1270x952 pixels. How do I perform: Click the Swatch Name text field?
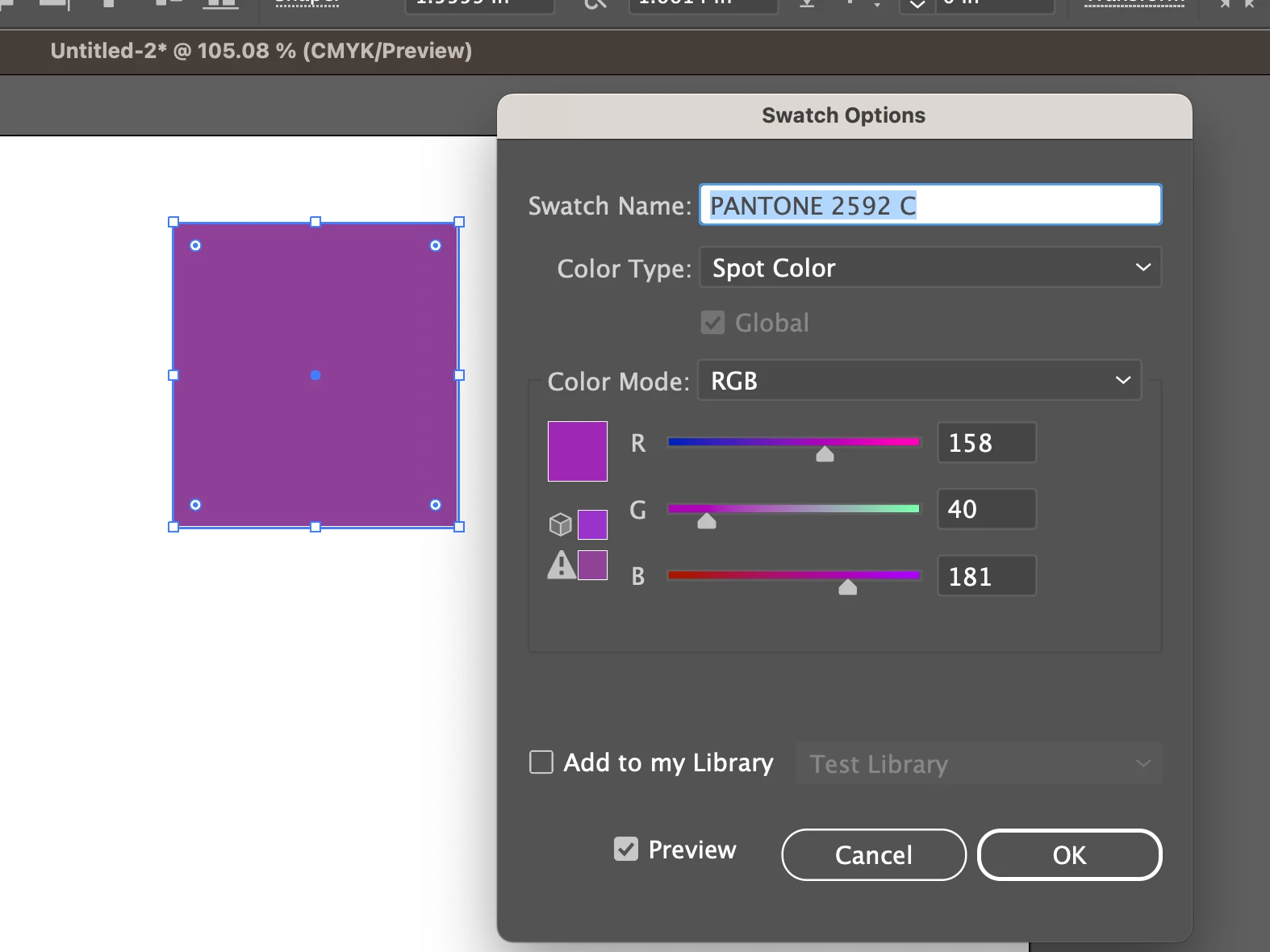pos(930,205)
